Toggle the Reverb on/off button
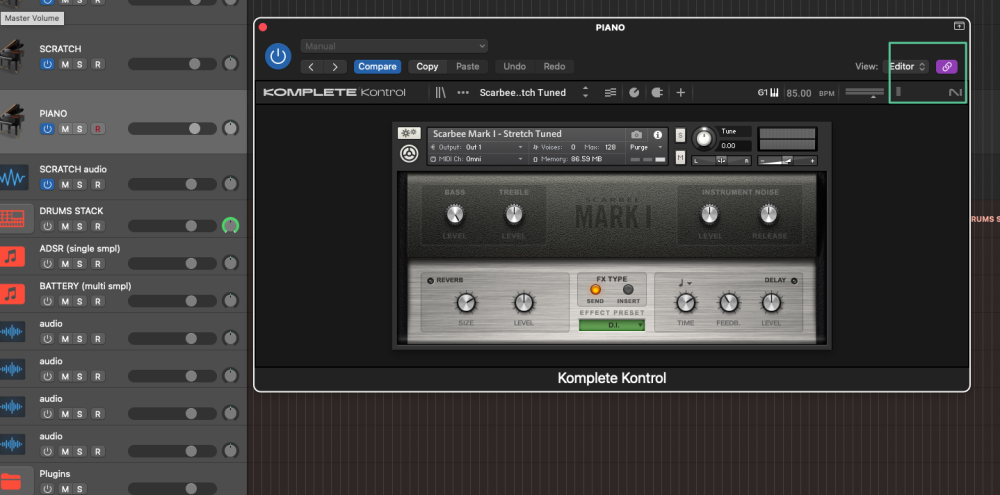 tap(430, 281)
